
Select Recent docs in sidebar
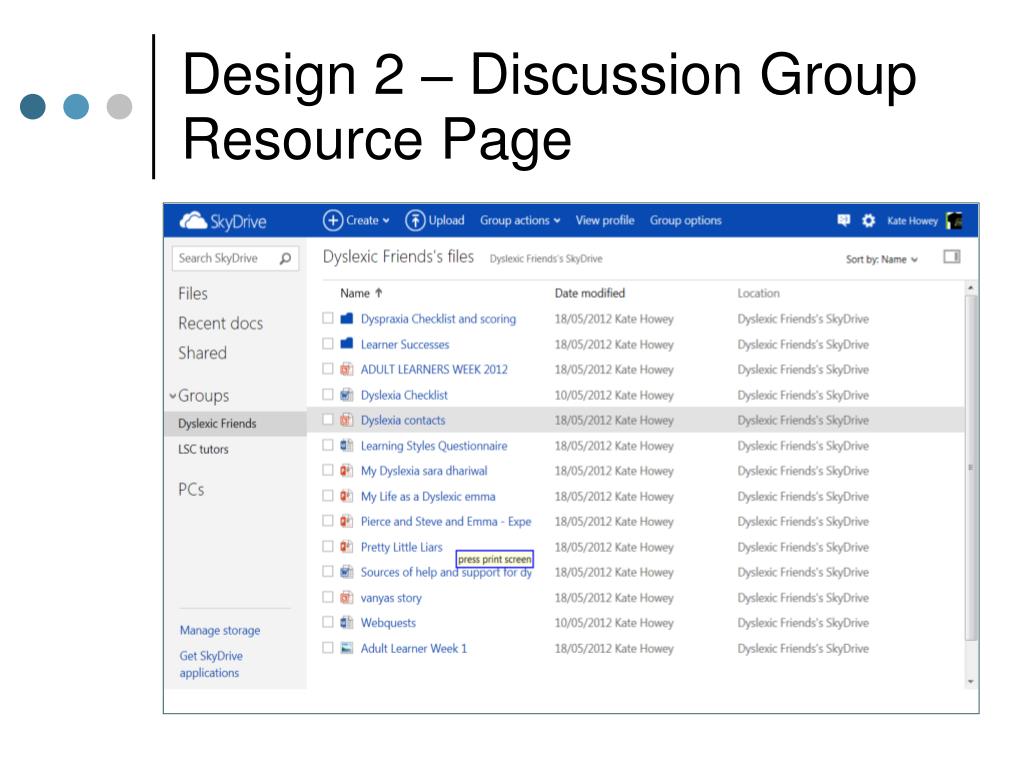pos(221,323)
